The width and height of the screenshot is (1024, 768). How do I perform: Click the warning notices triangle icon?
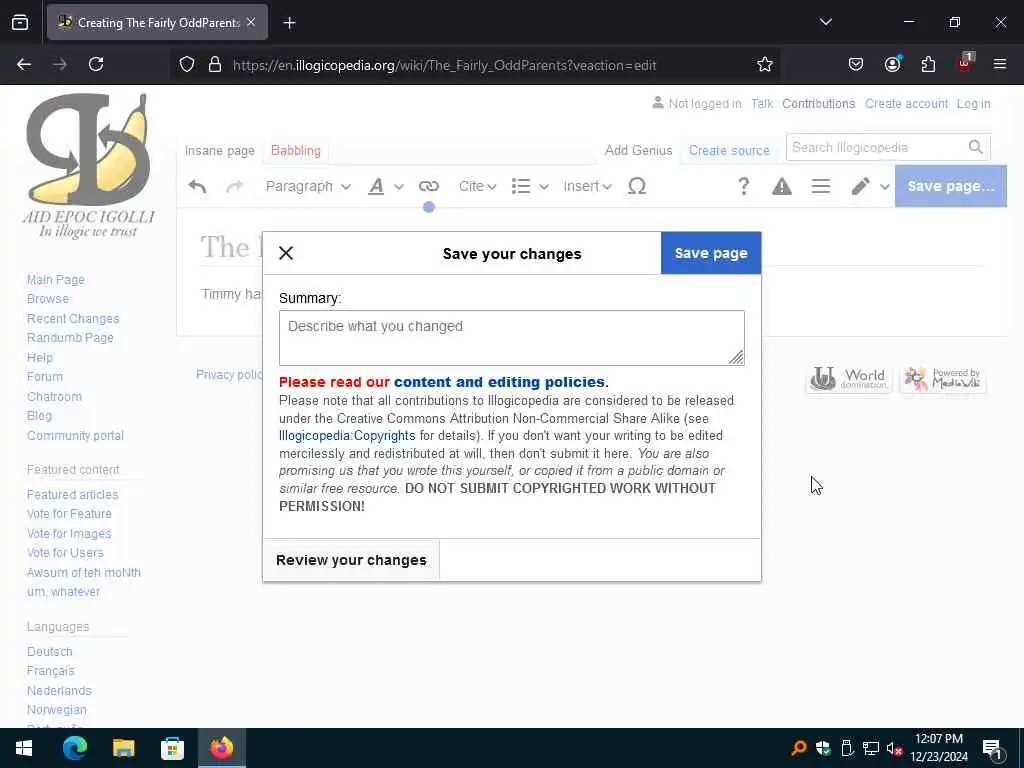782,187
